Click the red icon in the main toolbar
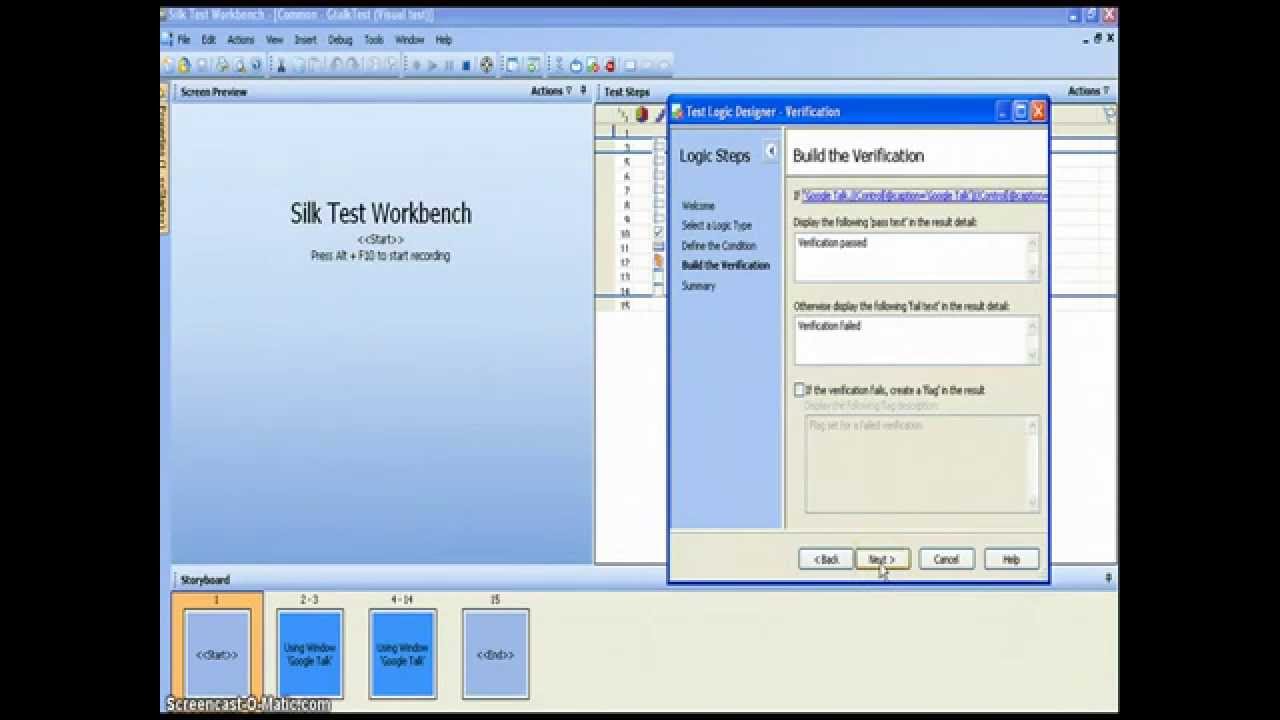Viewport: 1280px width, 720px height. point(610,65)
